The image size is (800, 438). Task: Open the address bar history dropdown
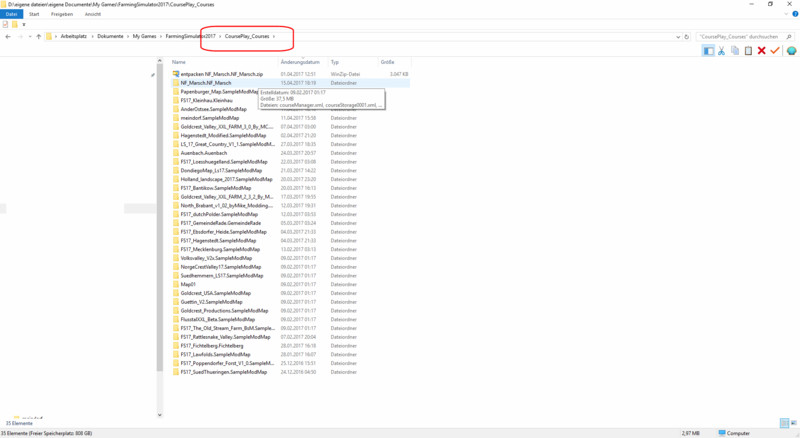coord(677,36)
